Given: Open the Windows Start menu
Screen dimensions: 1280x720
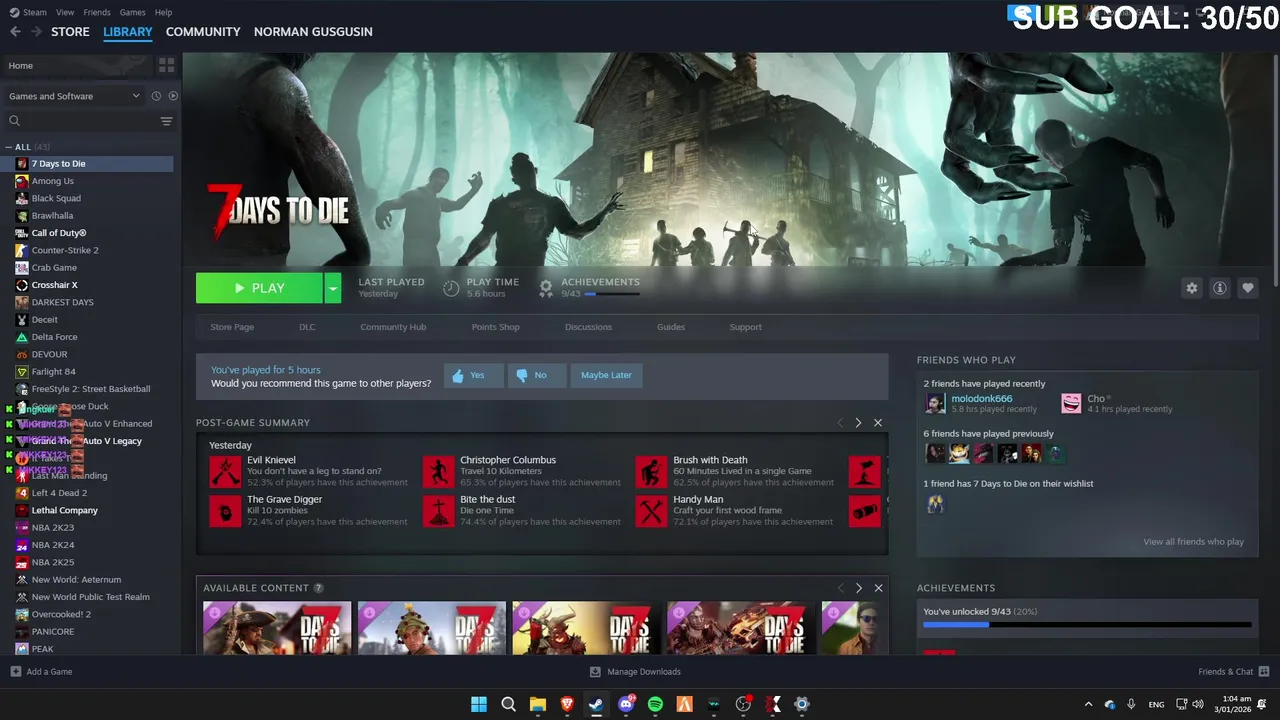Looking at the screenshot, I should point(479,704).
